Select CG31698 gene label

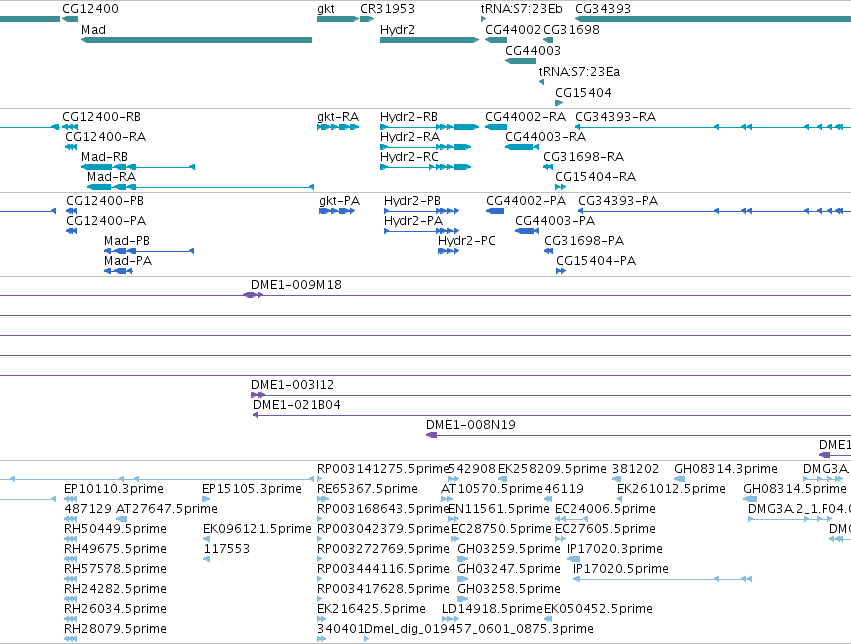571,30
